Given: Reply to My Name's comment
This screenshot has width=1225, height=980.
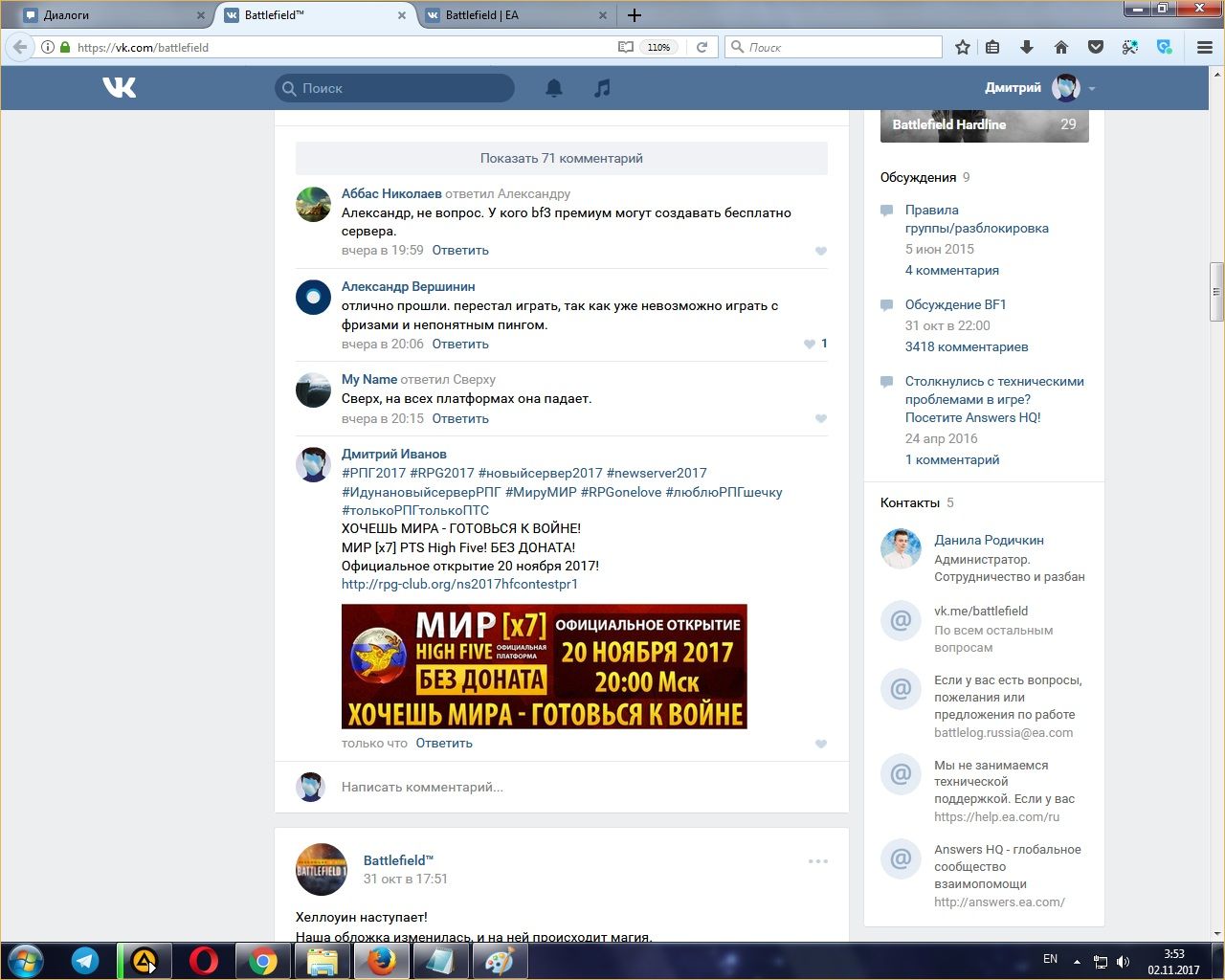Looking at the screenshot, I should point(460,418).
